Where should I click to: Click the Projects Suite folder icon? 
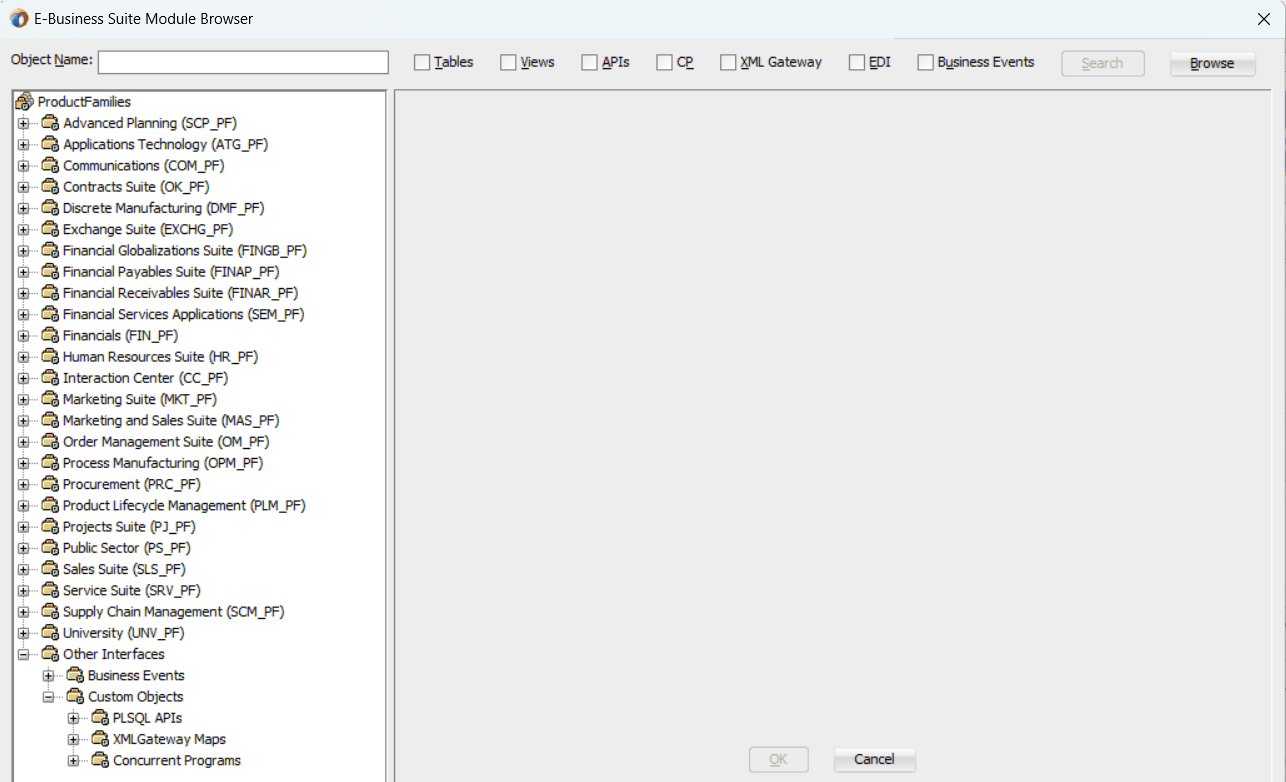pos(50,527)
